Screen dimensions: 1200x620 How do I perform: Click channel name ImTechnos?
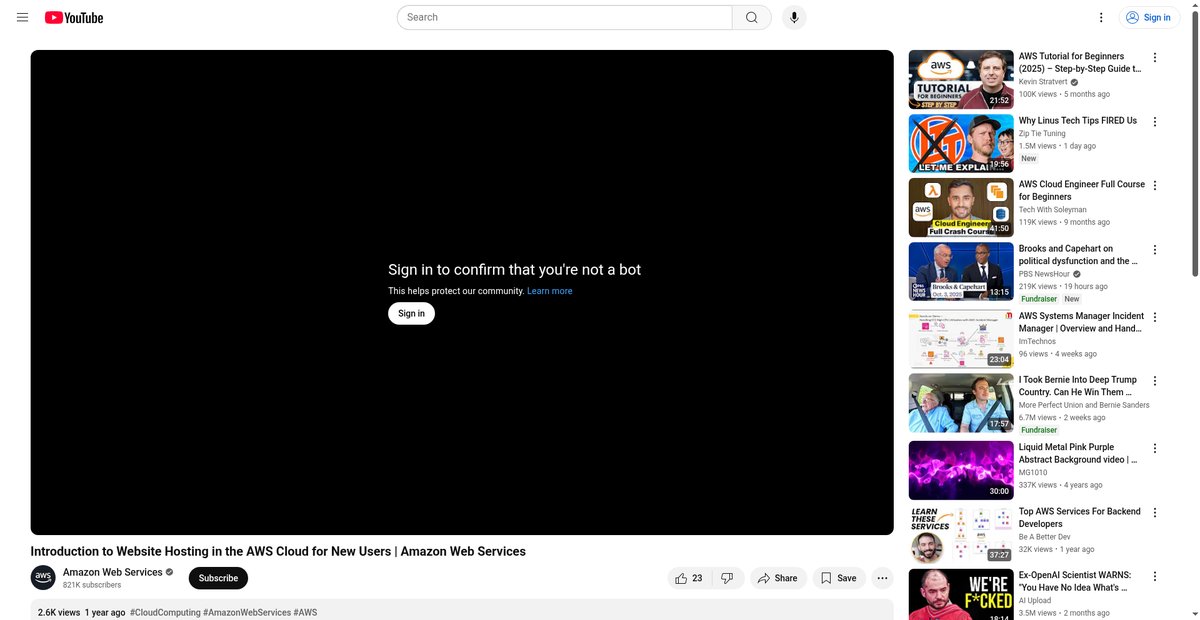point(1037,341)
